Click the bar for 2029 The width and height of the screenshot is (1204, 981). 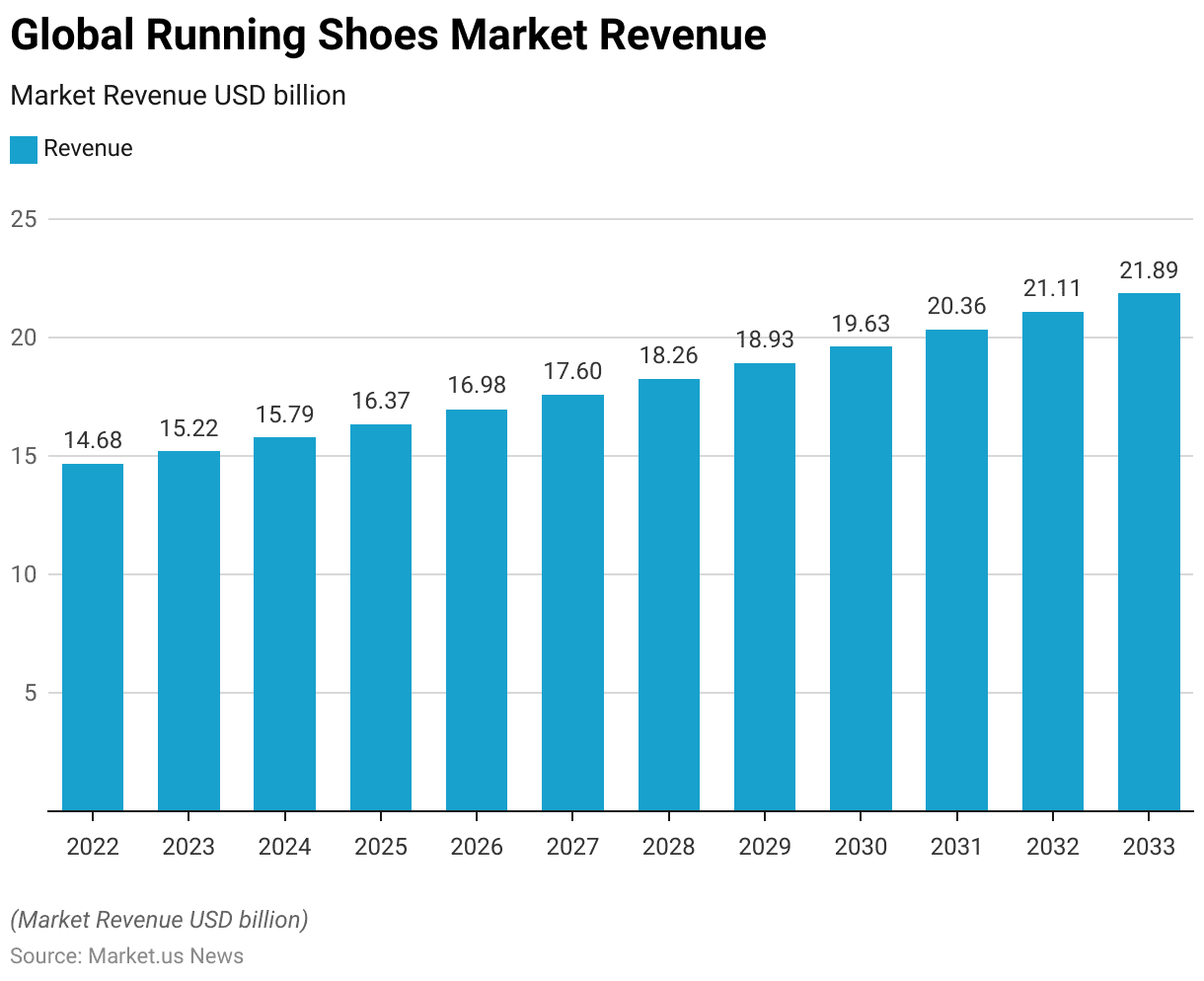pyautogui.click(x=765, y=587)
